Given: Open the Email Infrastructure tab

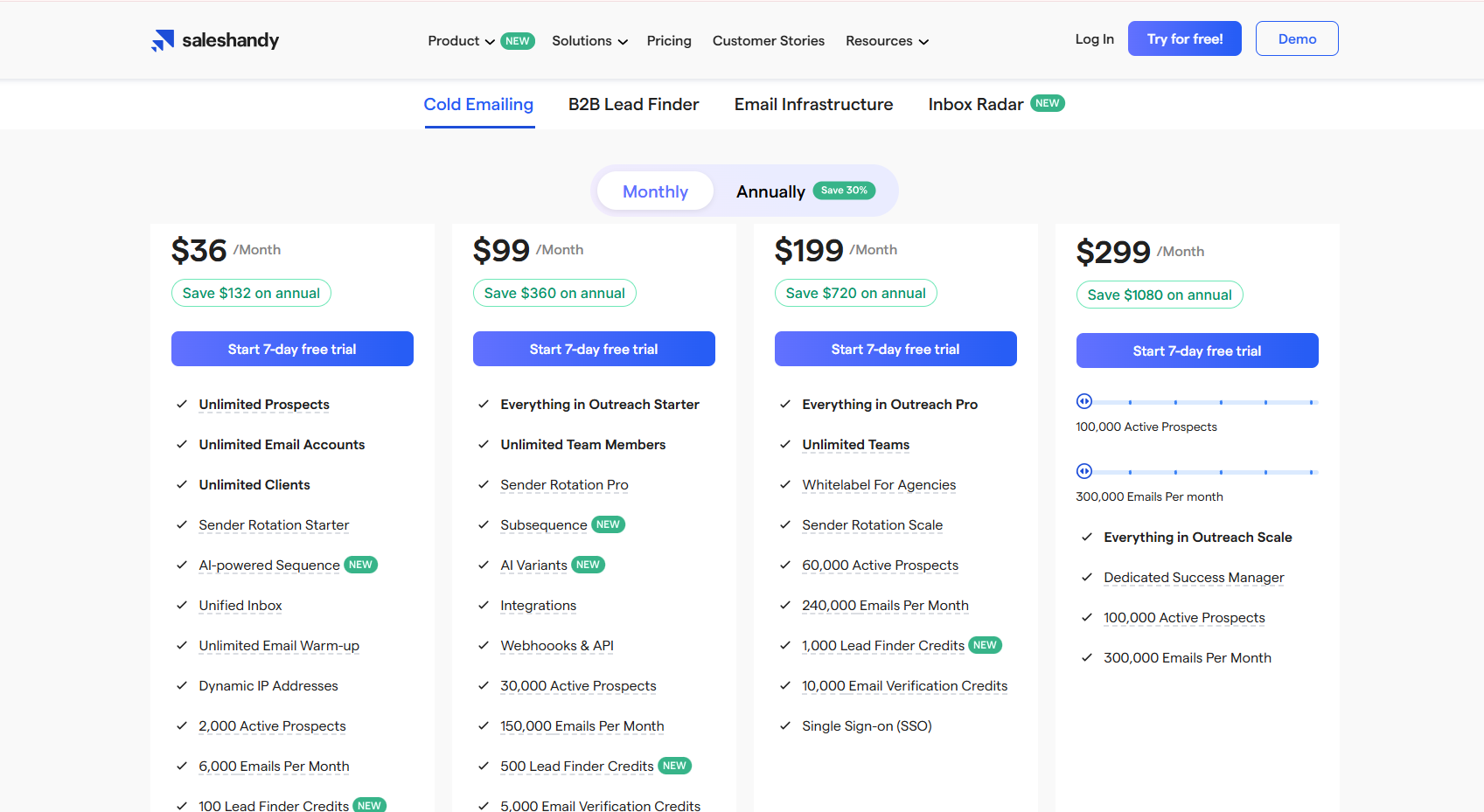Looking at the screenshot, I should 813,105.
